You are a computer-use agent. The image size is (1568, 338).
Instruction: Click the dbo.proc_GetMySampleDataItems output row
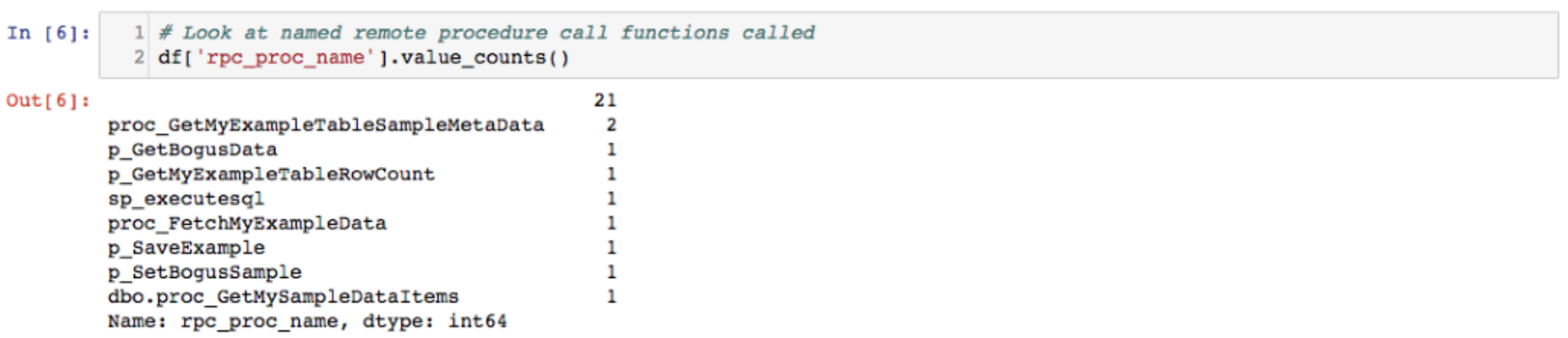pos(362,297)
